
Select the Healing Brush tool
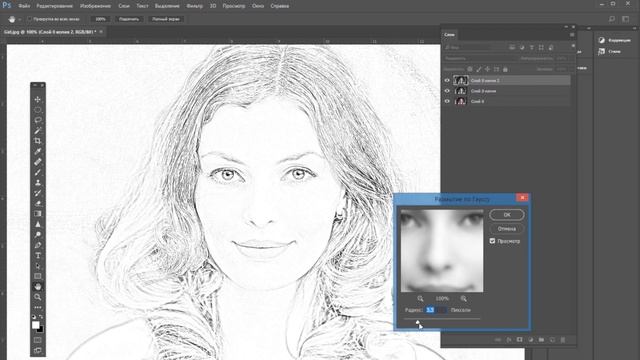[38, 162]
